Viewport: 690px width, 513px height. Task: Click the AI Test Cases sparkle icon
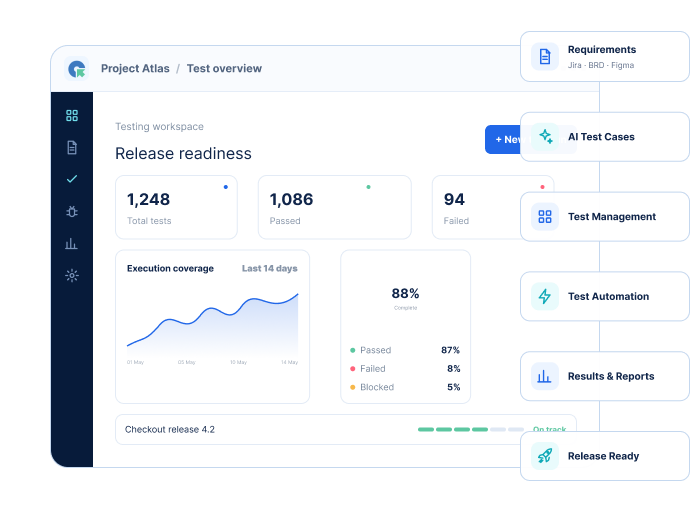(545, 136)
